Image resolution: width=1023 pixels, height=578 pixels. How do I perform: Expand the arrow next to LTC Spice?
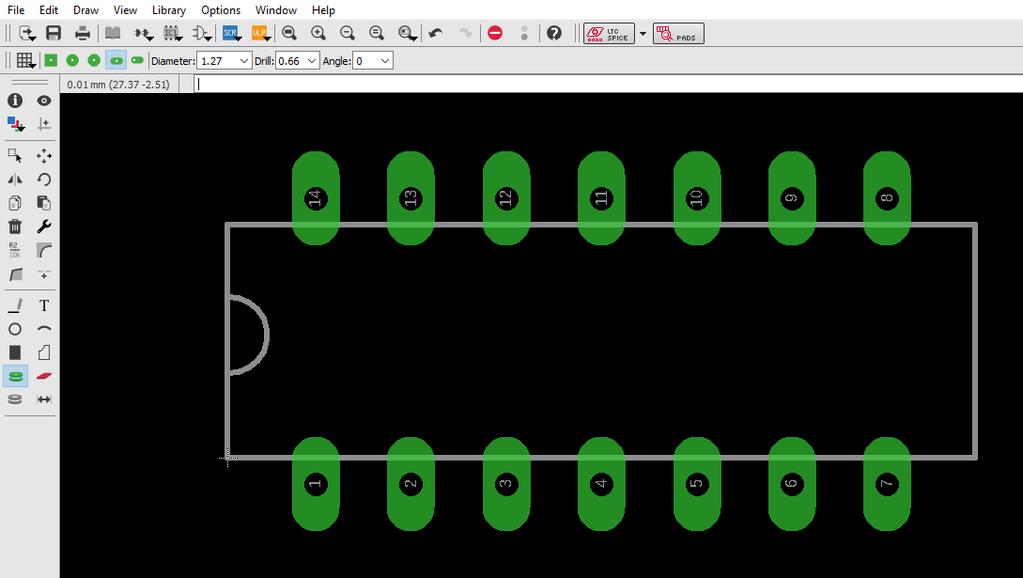pos(643,33)
